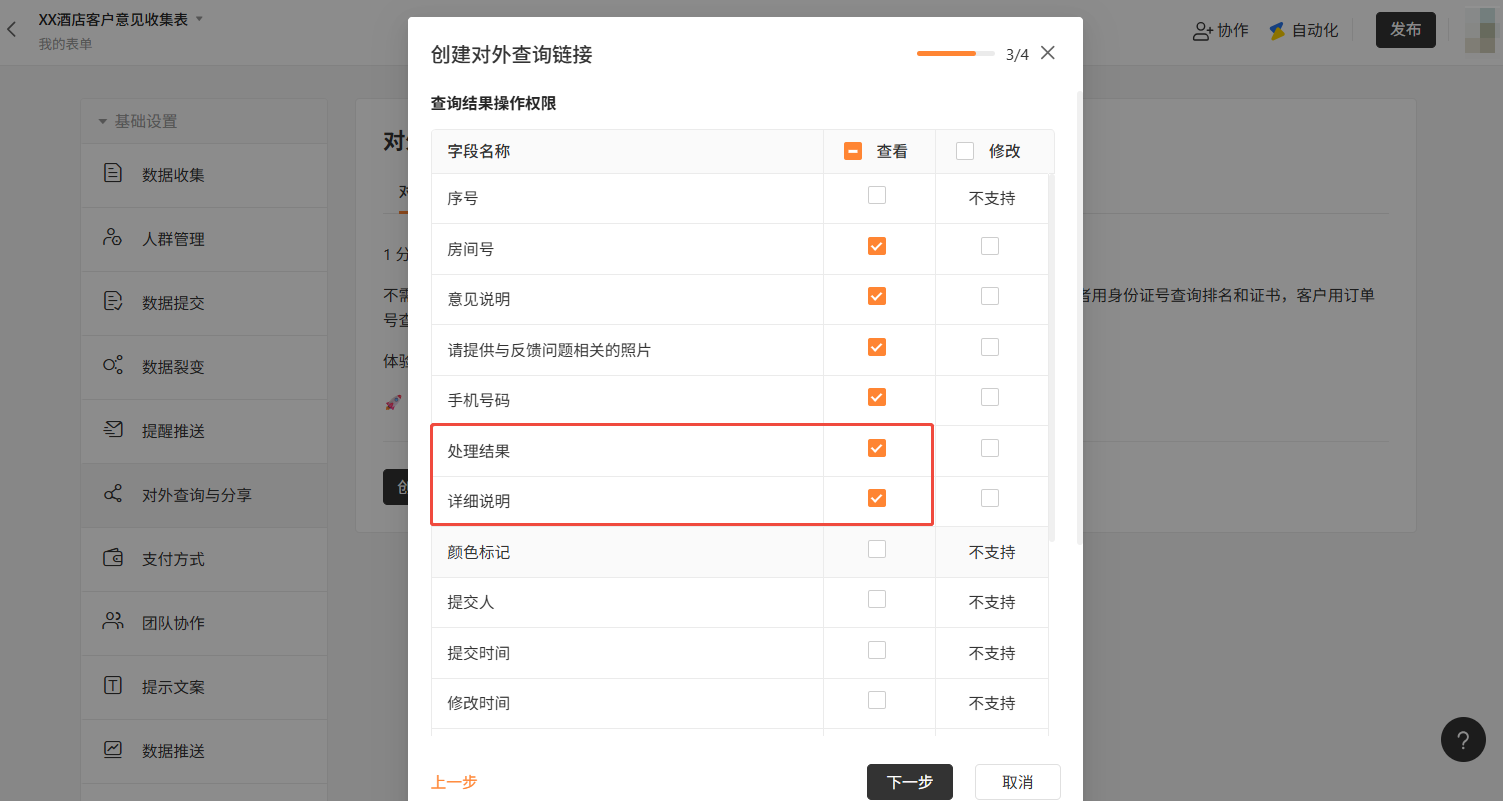Open the 团队协作 sidebar item

click(172, 623)
